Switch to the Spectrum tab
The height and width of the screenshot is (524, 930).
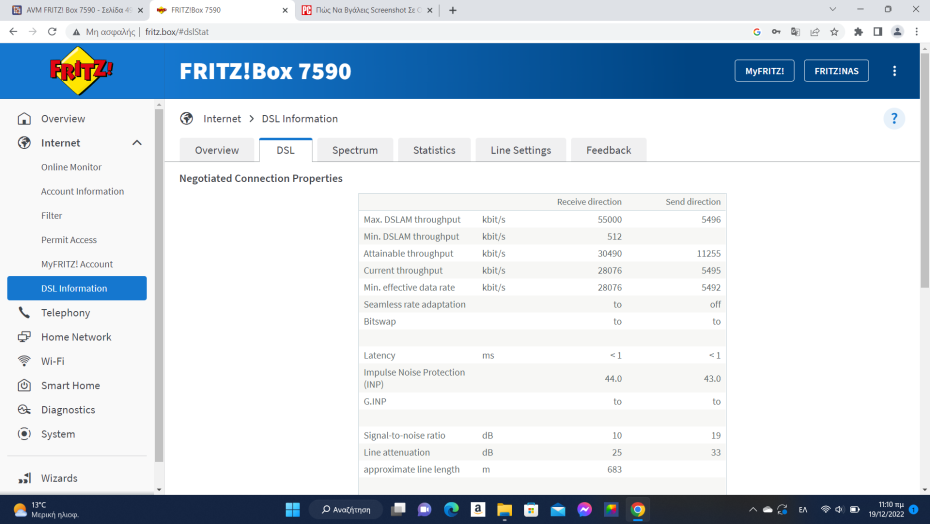(355, 150)
